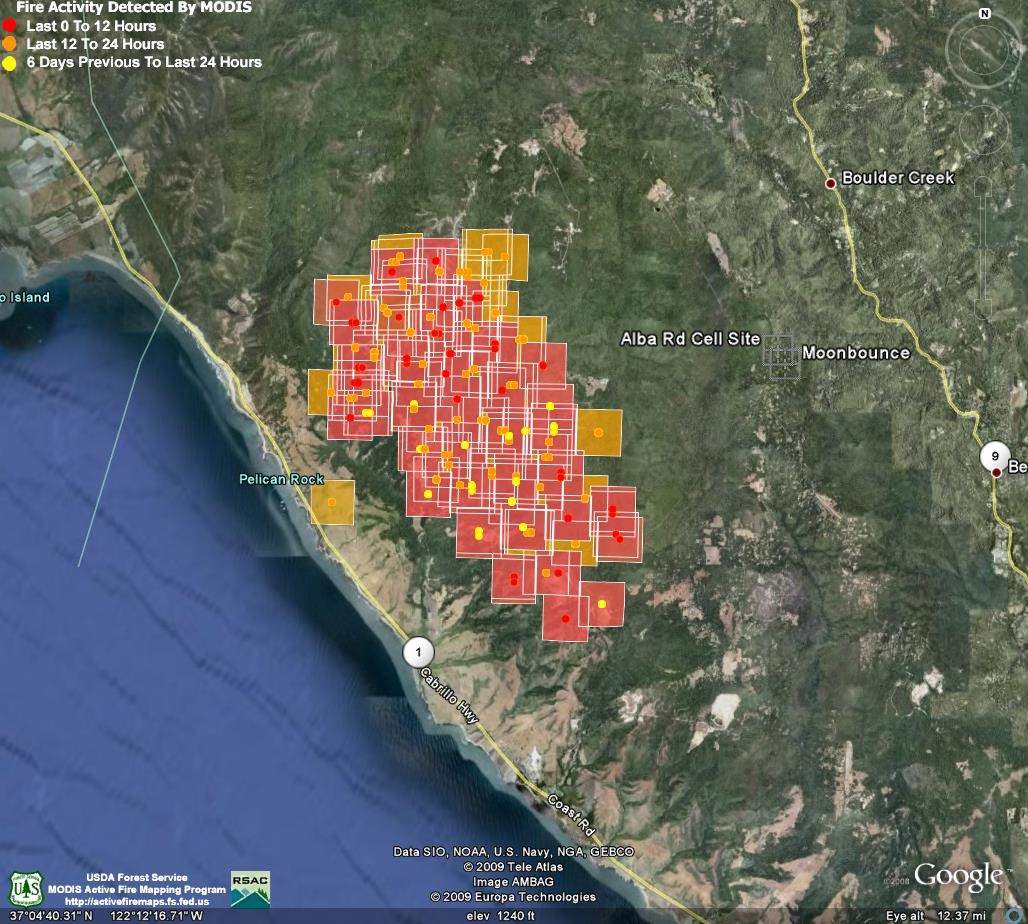Click red Last 0 To 12 Hours legend dot
This screenshot has width=1028, height=924.
10,26
